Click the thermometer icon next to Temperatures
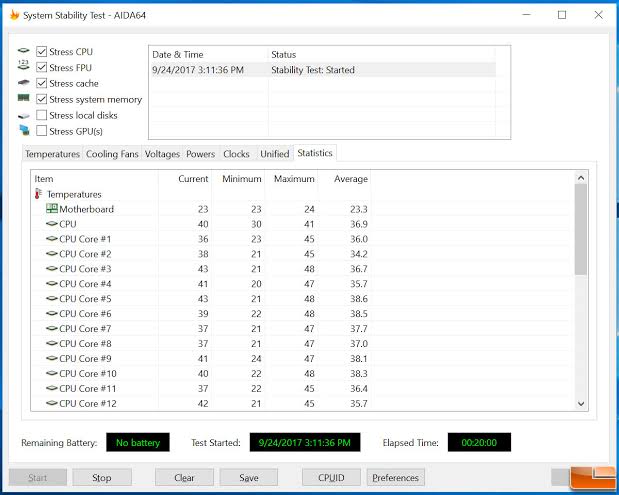This screenshot has height=495, width=619. tap(38, 193)
